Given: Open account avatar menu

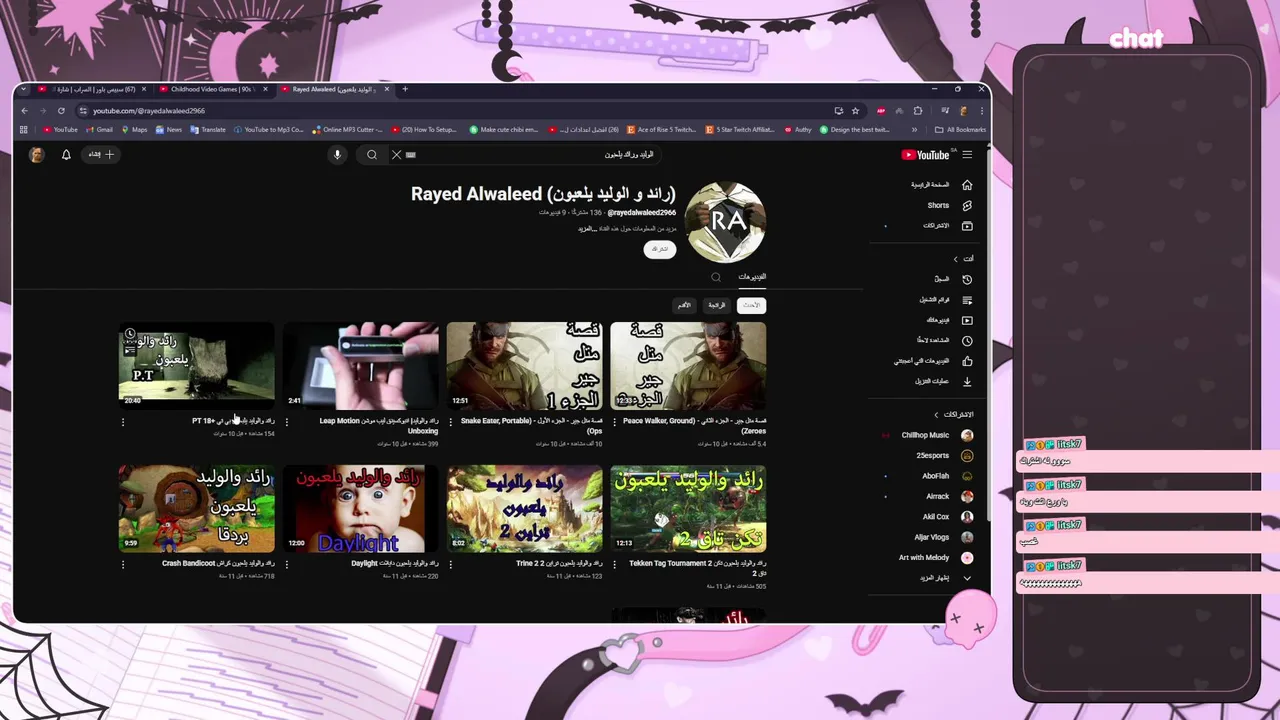Looking at the screenshot, I should tap(37, 155).
